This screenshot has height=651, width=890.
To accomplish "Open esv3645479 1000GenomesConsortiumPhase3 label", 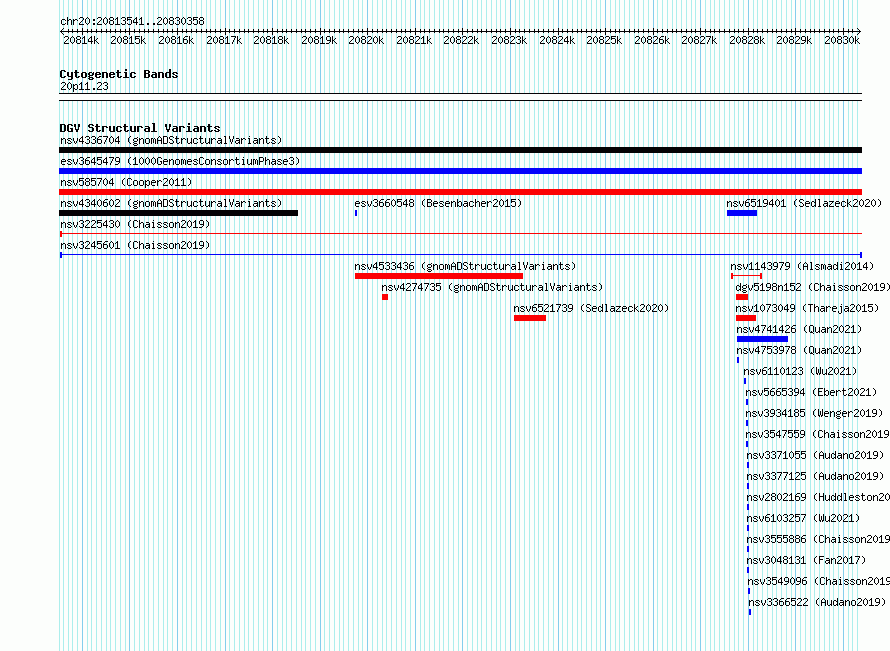I will pos(180,161).
